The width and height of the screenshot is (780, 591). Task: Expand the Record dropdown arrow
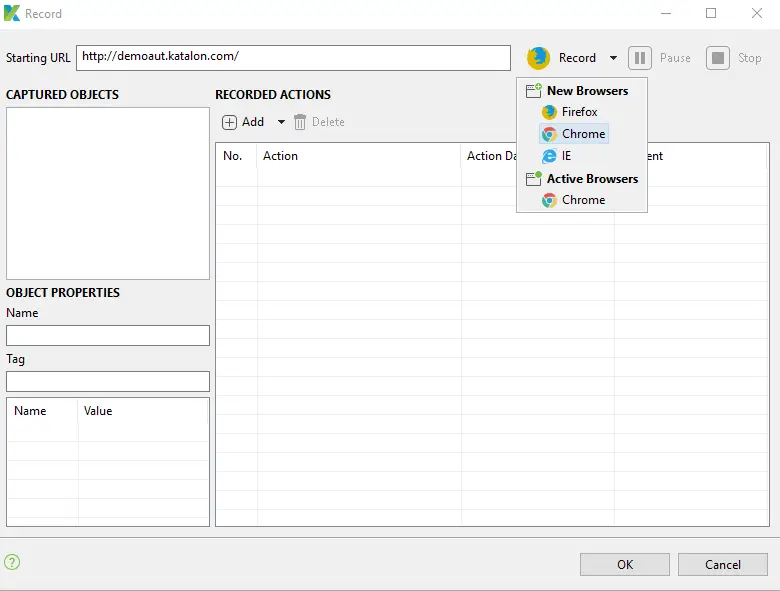(613, 58)
